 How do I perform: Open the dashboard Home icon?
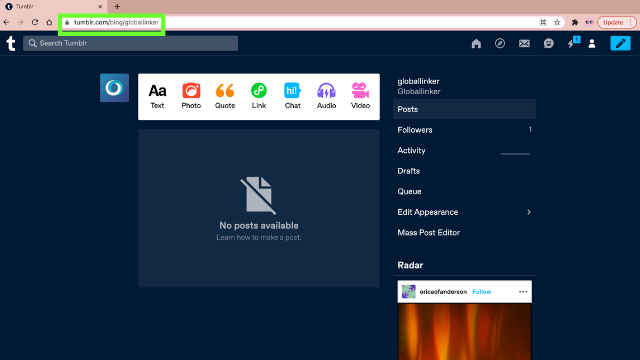tap(476, 43)
